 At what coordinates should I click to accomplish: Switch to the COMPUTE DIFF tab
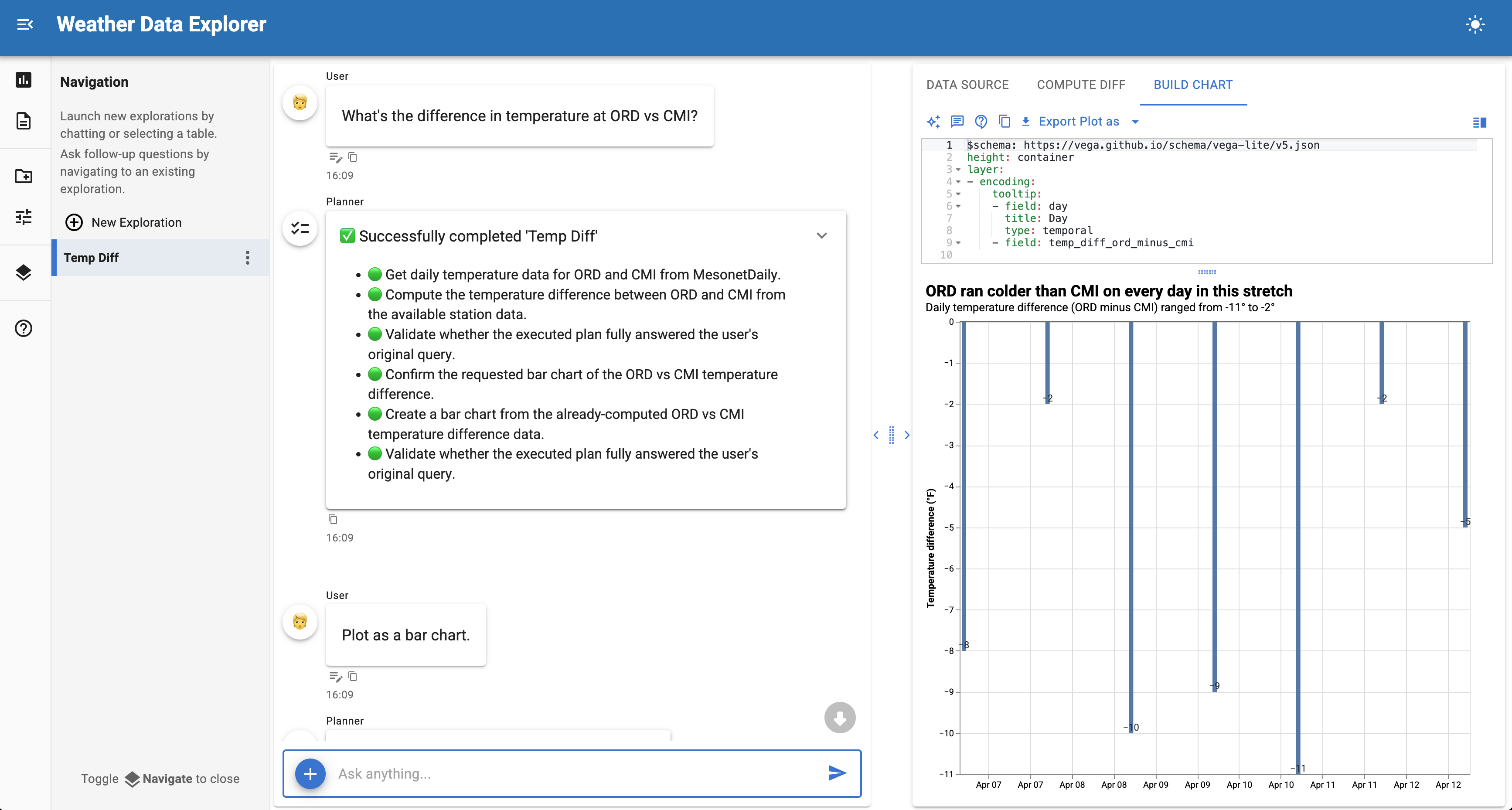click(x=1080, y=85)
